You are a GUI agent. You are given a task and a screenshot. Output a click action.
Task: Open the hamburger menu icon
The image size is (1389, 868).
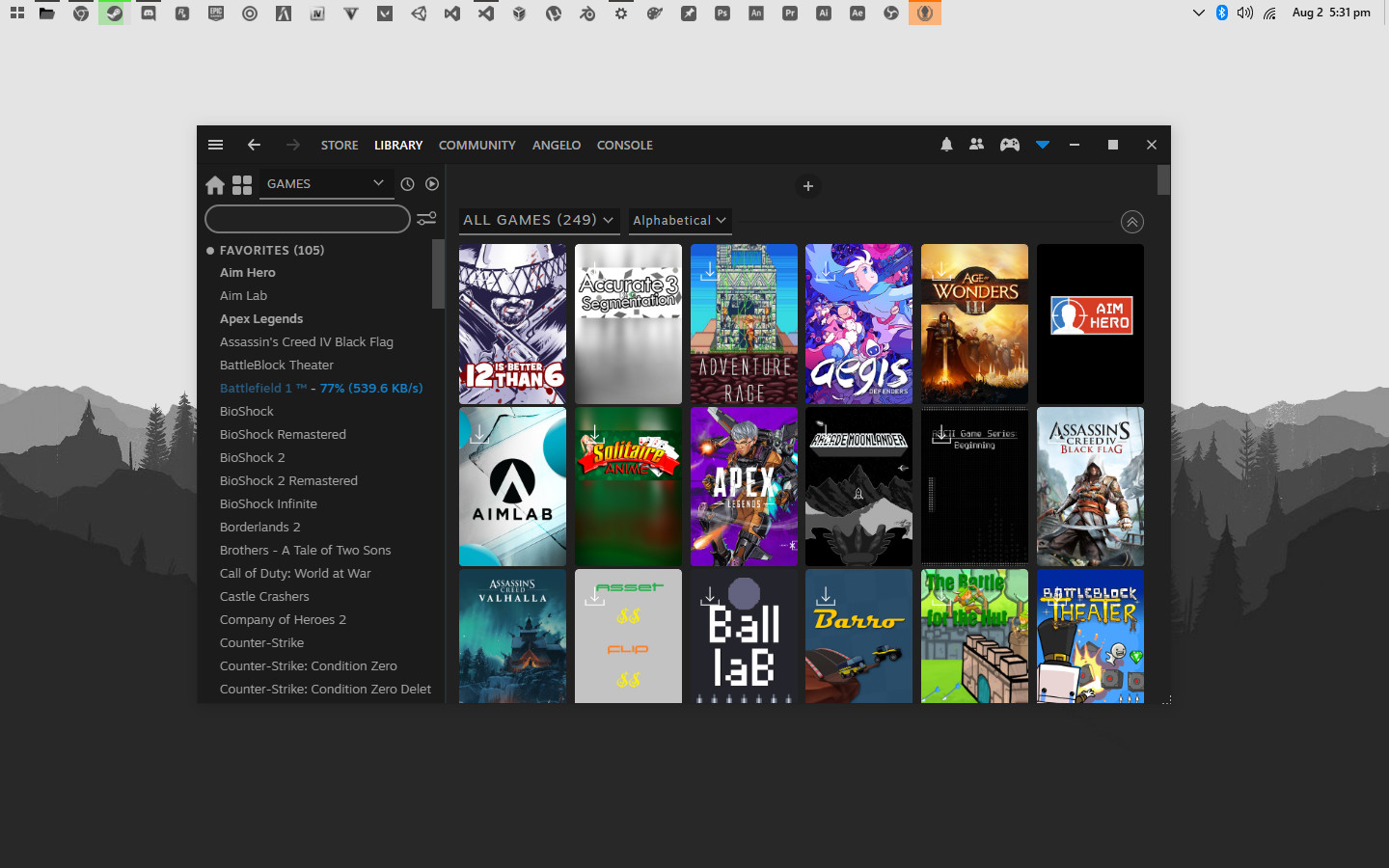click(x=215, y=144)
